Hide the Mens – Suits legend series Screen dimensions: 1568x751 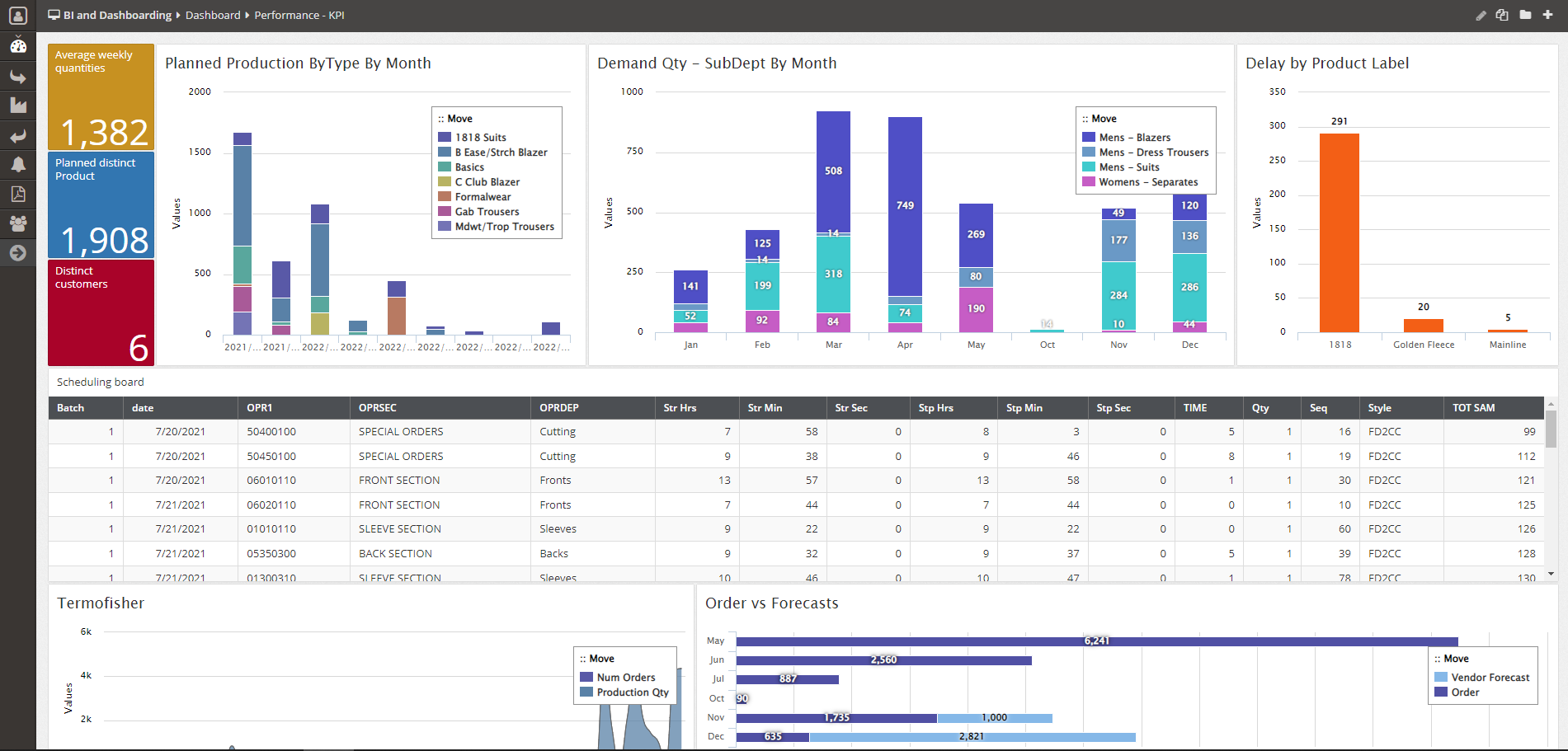click(1128, 167)
